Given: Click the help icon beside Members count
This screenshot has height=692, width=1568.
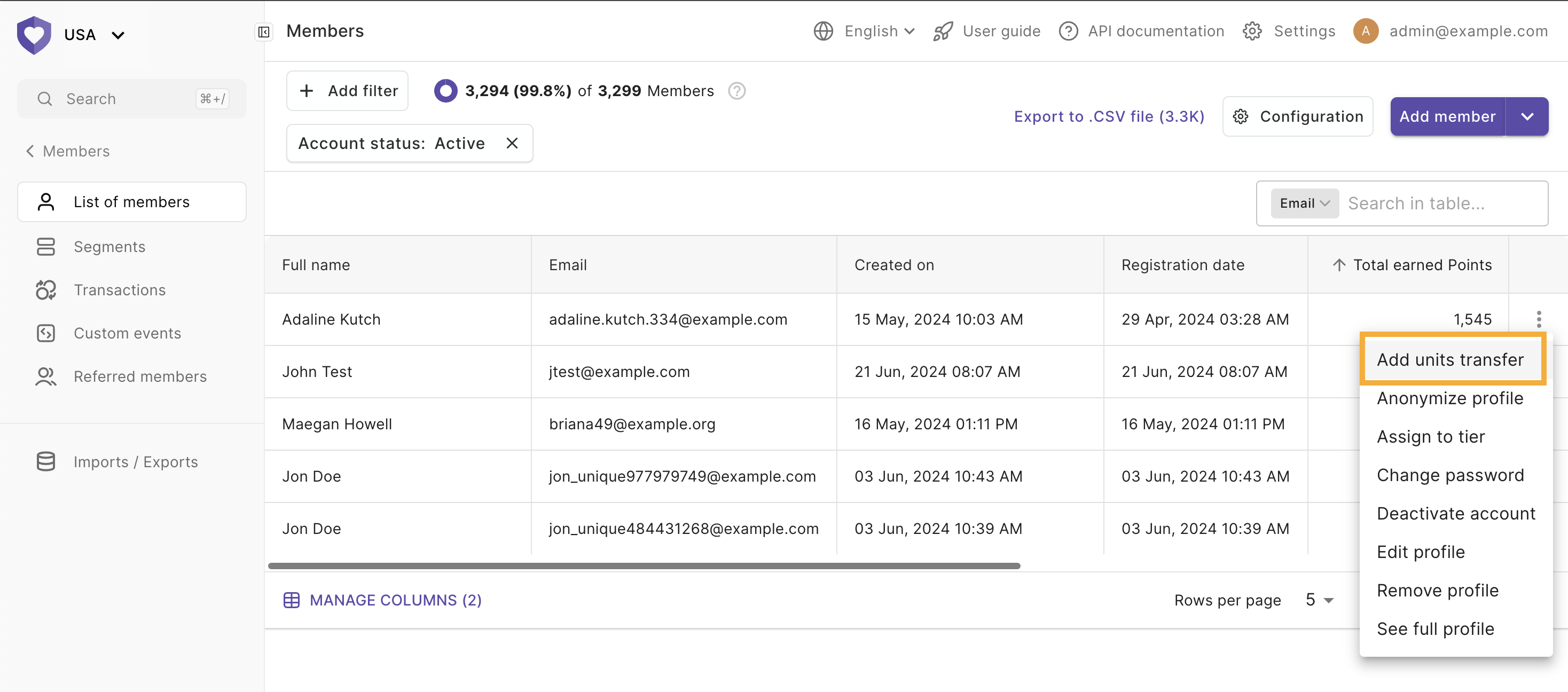Looking at the screenshot, I should (x=736, y=91).
